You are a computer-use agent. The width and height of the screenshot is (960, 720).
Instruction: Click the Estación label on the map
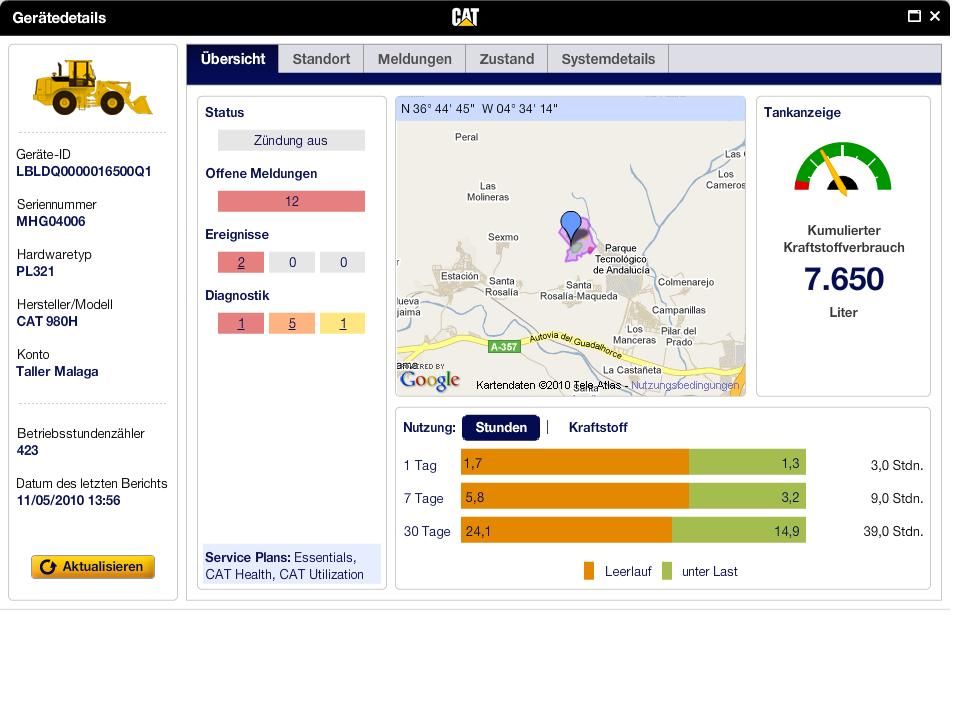(x=460, y=276)
